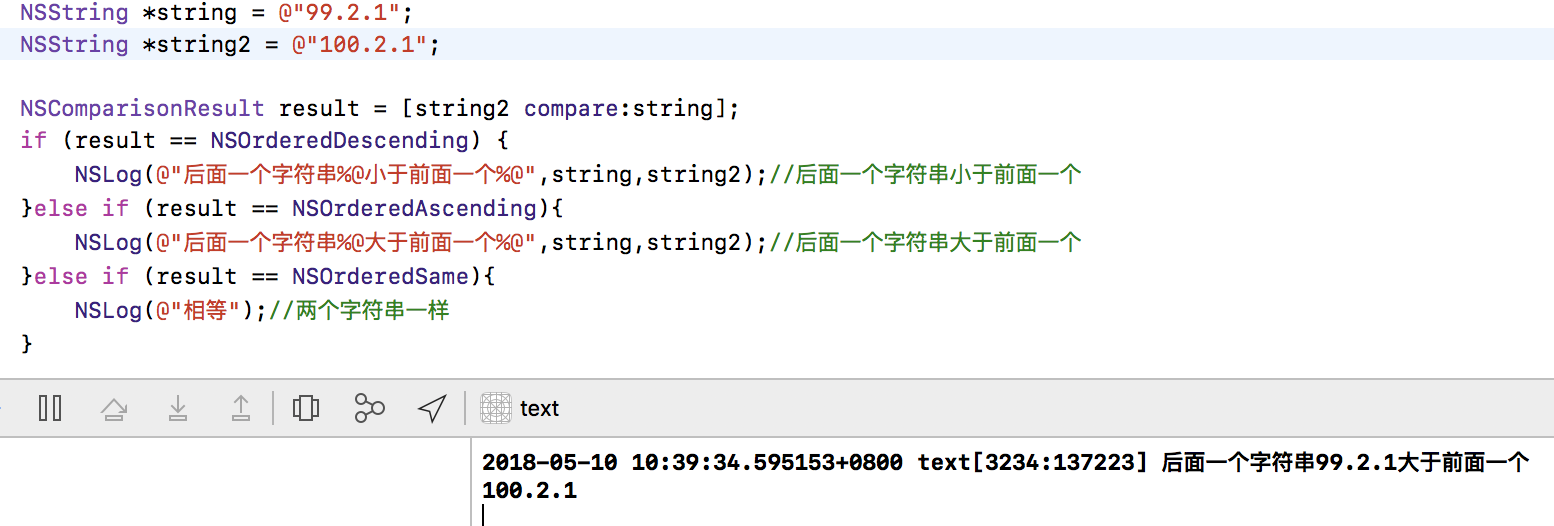Click the Step Out debug button
The height and width of the screenshot is (526, 1554).
[241, 408]
